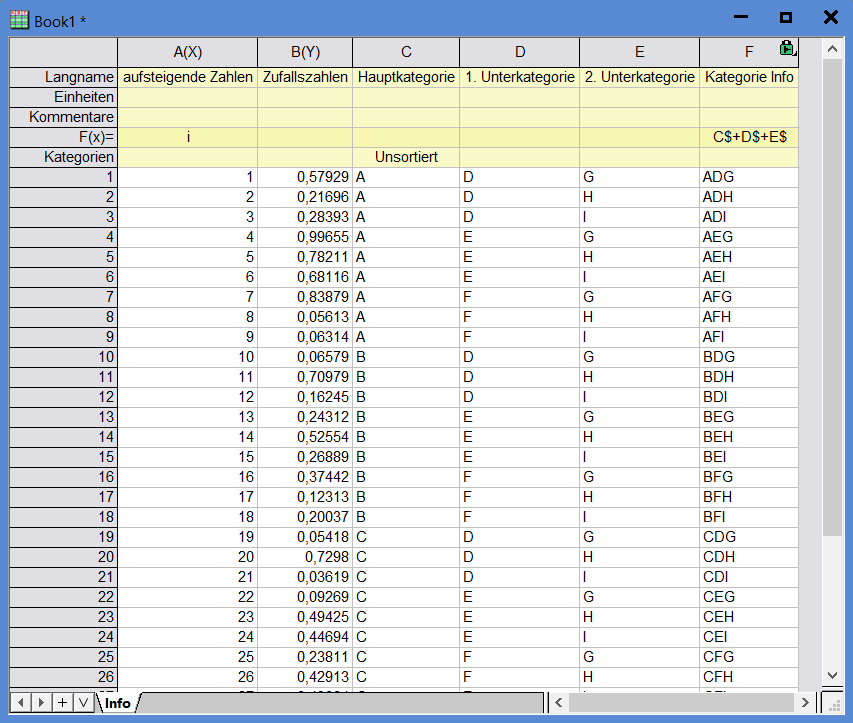Select column F header
Viewport: 853px width, 723px height.
click(749, 52)
